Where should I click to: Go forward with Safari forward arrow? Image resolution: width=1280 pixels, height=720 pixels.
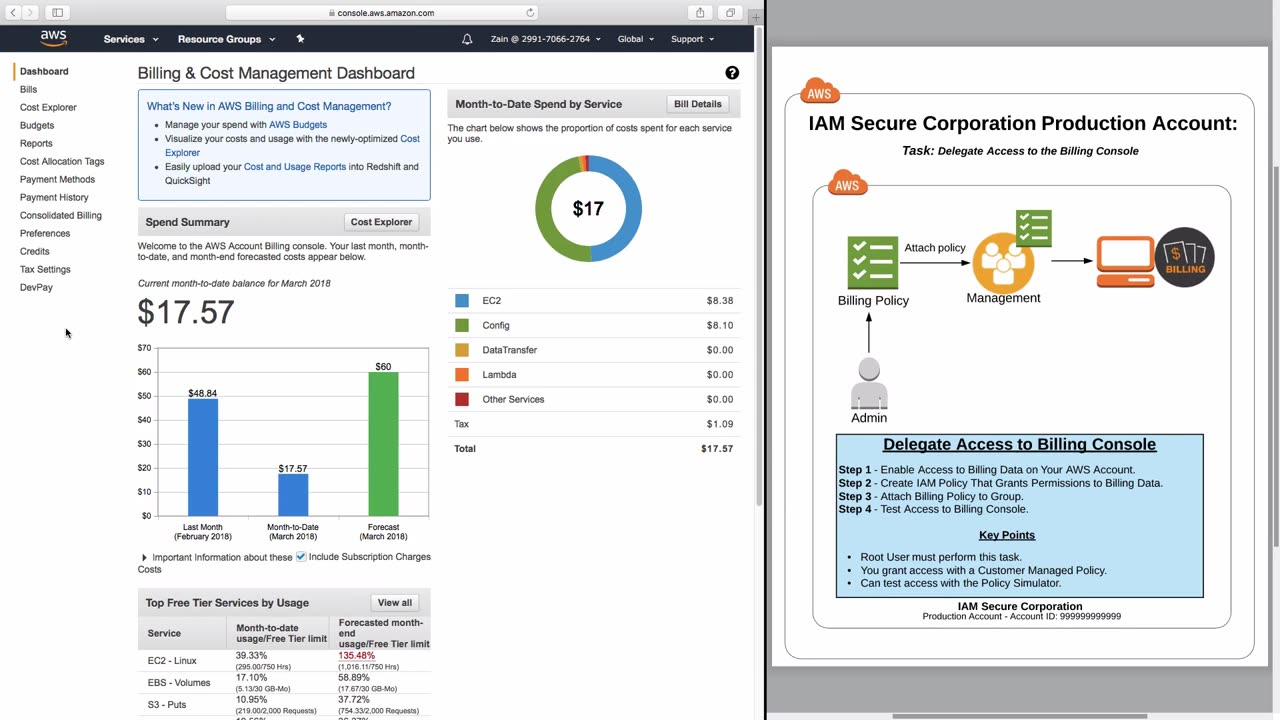tap(30, 12)
